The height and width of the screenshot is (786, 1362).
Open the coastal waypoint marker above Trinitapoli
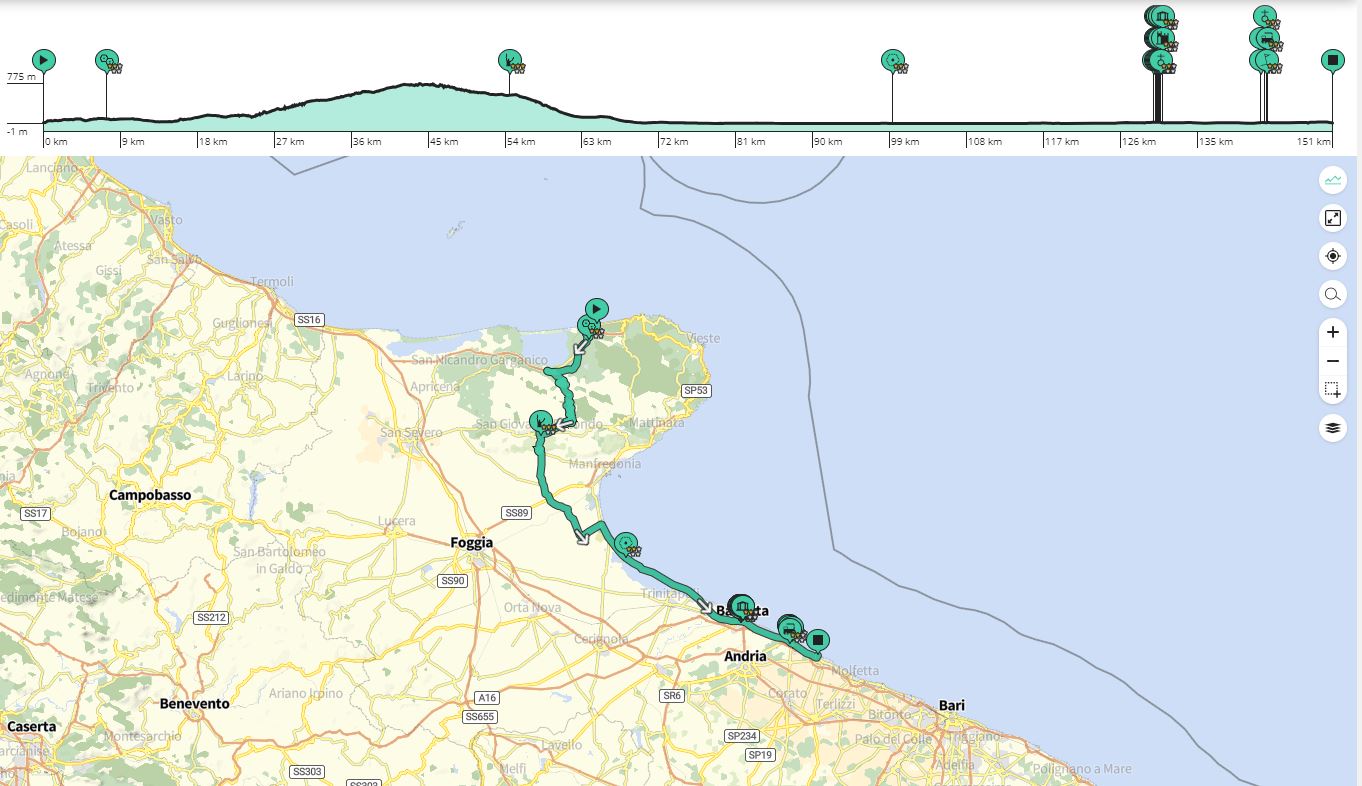(625, 543)
